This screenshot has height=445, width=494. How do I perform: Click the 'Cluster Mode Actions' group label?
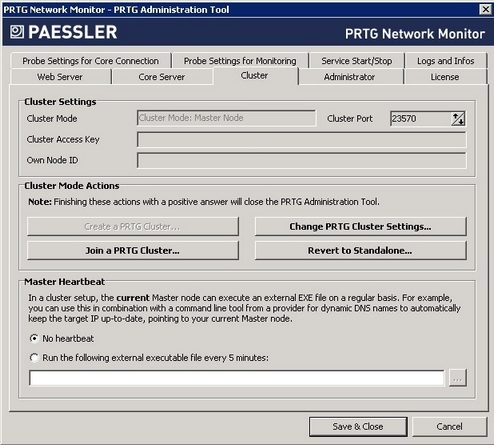point(72,186)
